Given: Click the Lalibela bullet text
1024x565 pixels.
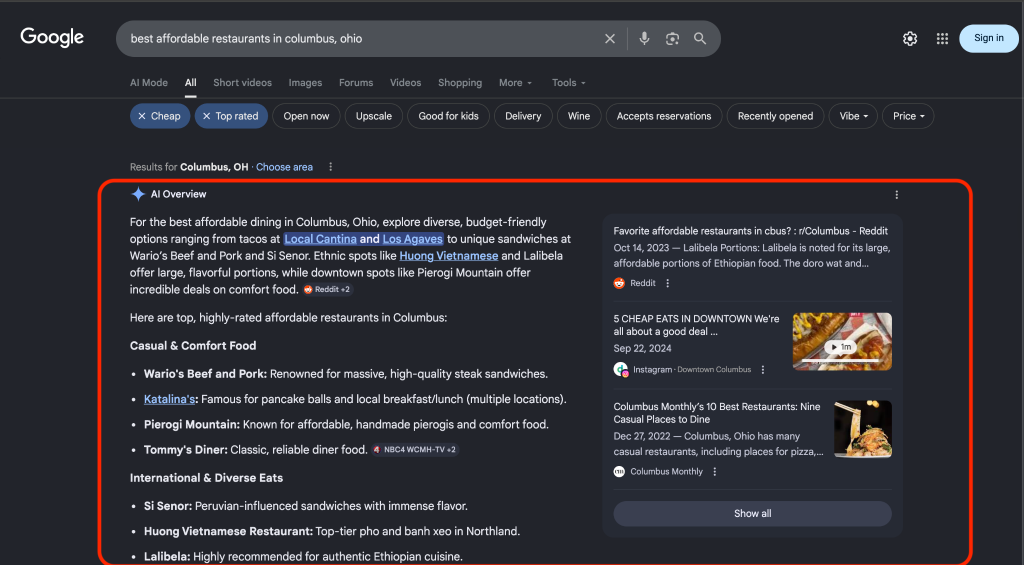Looking at the screenshot, I should tap(304, 557).
